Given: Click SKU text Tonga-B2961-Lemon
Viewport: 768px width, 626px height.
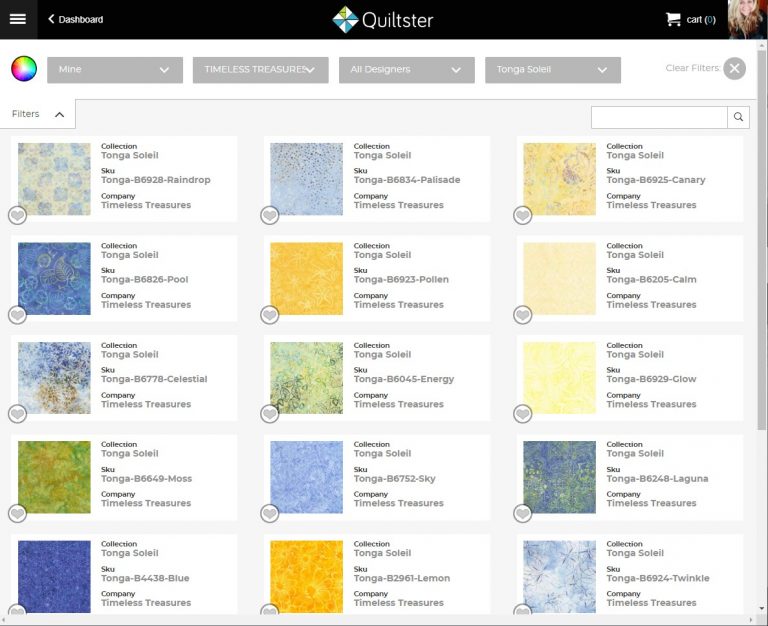Looking at the screenshot, I should tap(402, 578).
